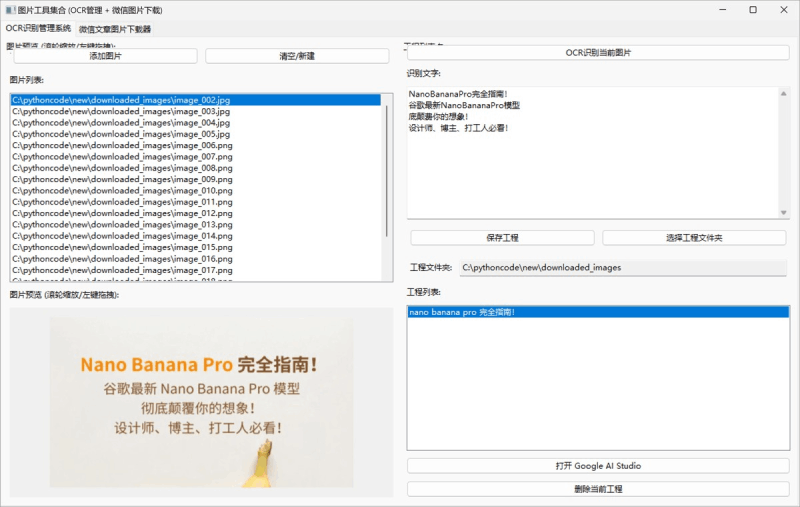Open 选择工程文件夹 folder chooser
This screenshot has height=507, width=800.
point(694,238)
